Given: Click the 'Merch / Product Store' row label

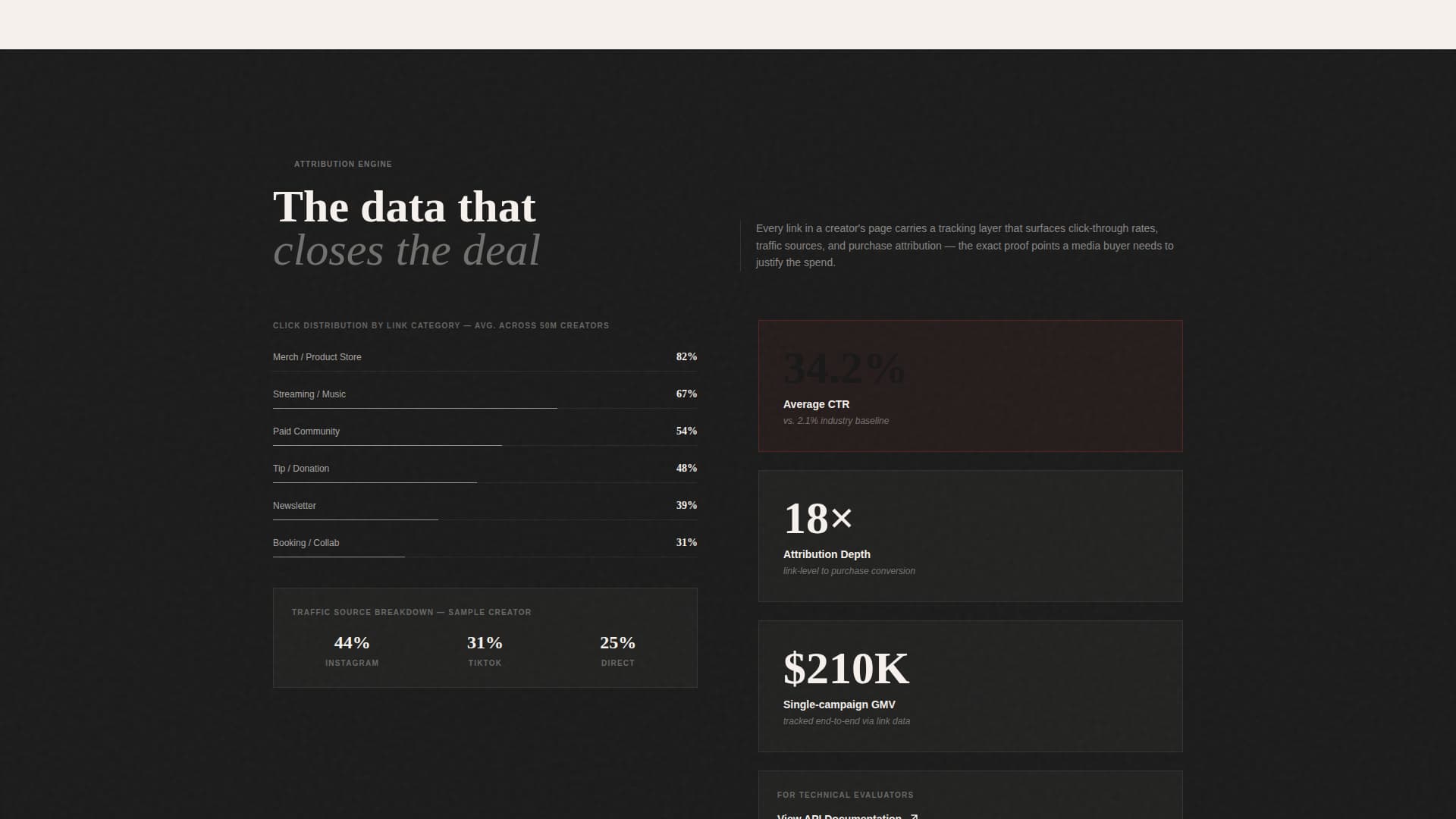Looking at the screenshot, I should point(317,357).
